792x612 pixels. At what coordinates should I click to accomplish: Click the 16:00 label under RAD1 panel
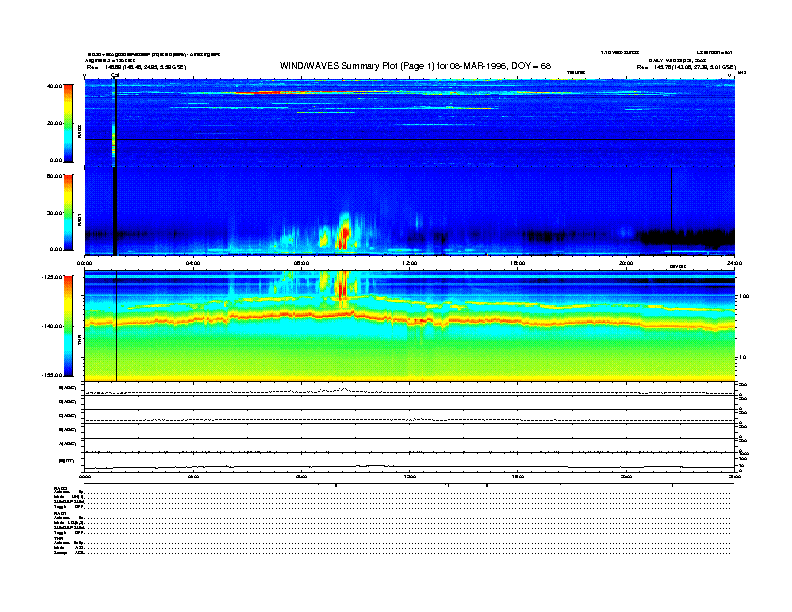pyautogui.click(x=518, y=263)
